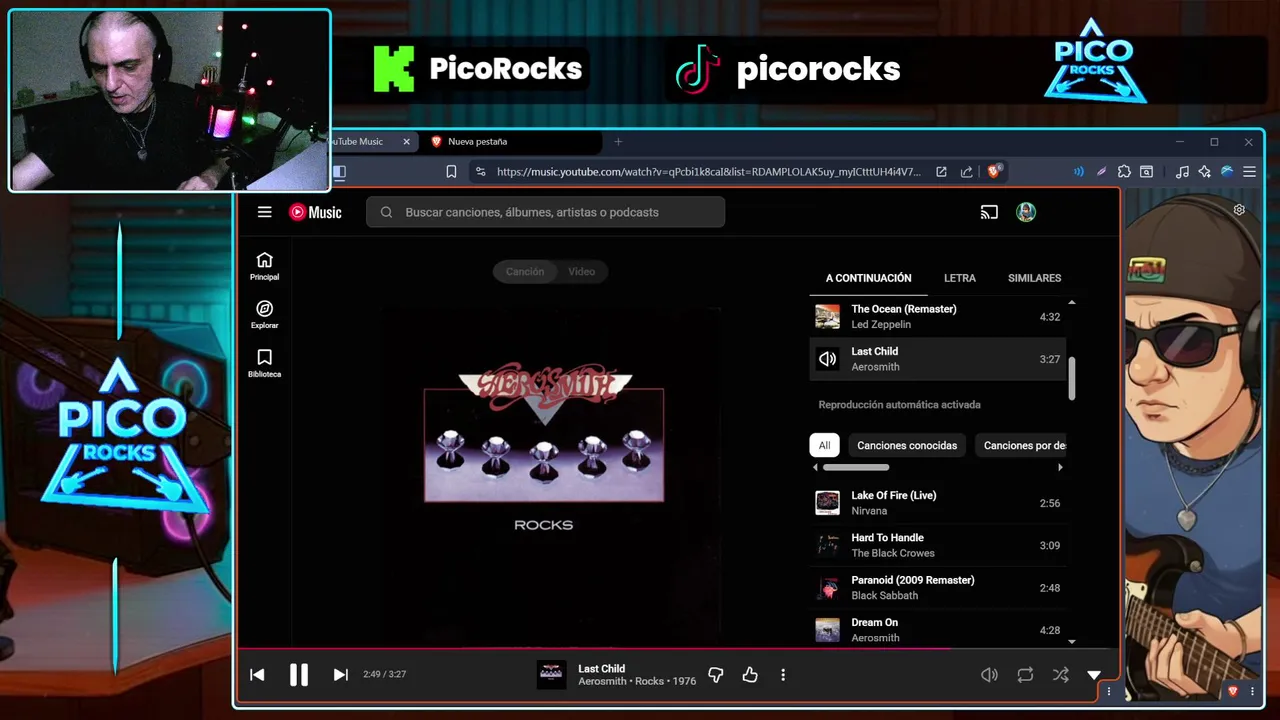
Task: Dislike the song Last Child
Action: pos(715,675)
